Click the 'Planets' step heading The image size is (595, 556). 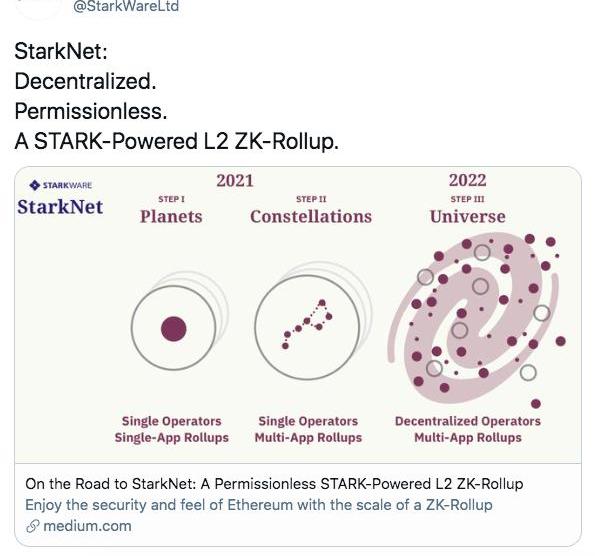click(x=171, y=216)
